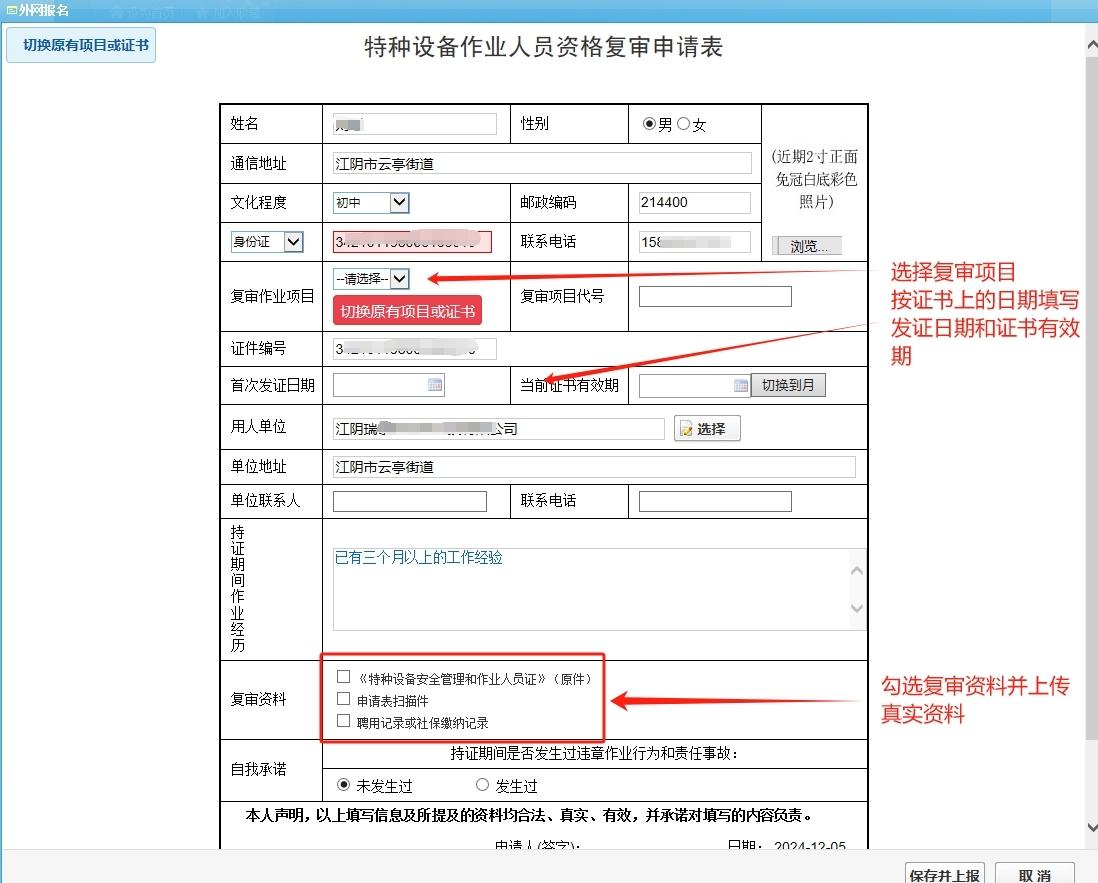Click the applicant 联系电话 field starting 158
Viewport: 1098px width, 883px height.
pos(695,242)
